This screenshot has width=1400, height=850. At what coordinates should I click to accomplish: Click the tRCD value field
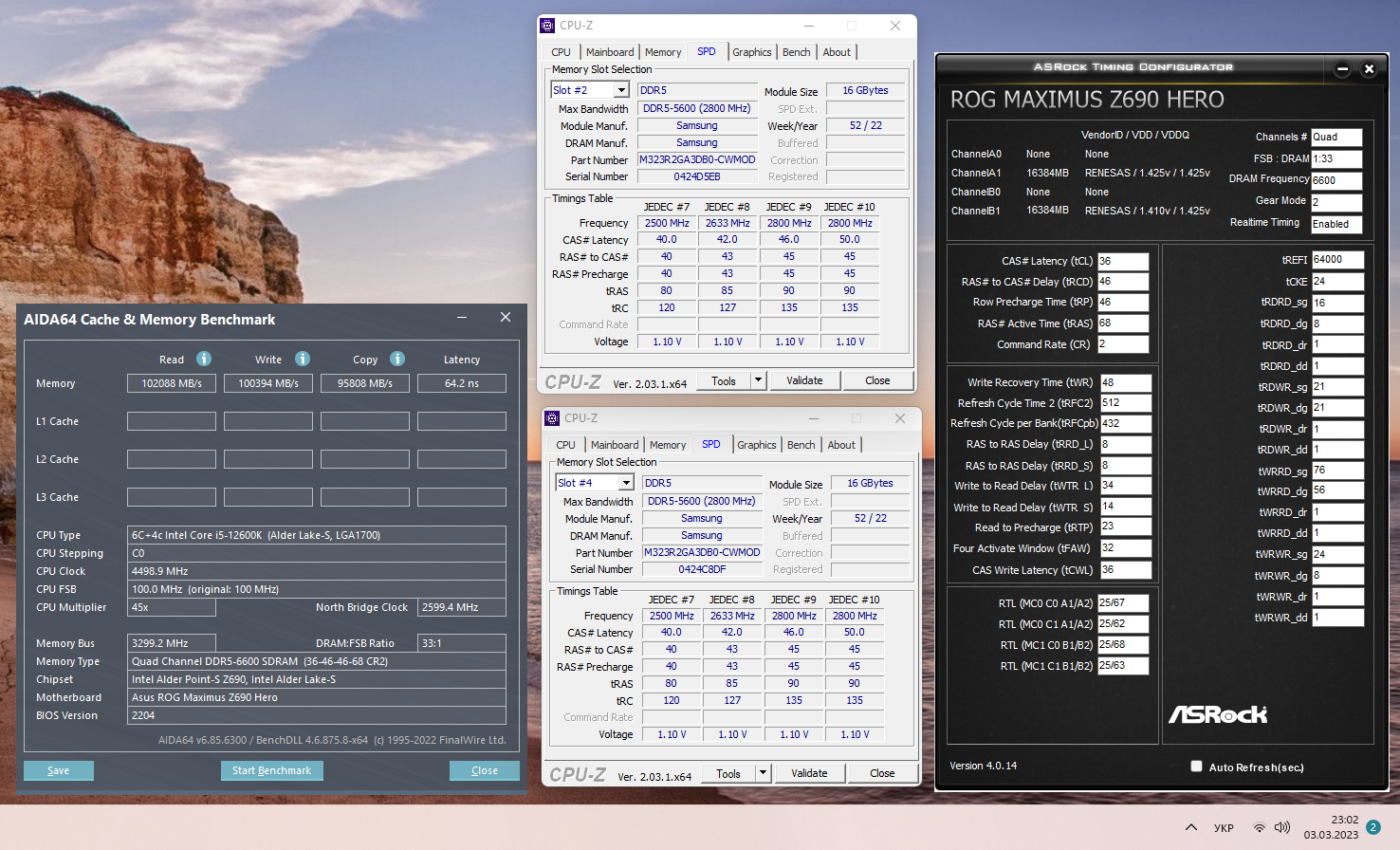(x=1123, y=282)
